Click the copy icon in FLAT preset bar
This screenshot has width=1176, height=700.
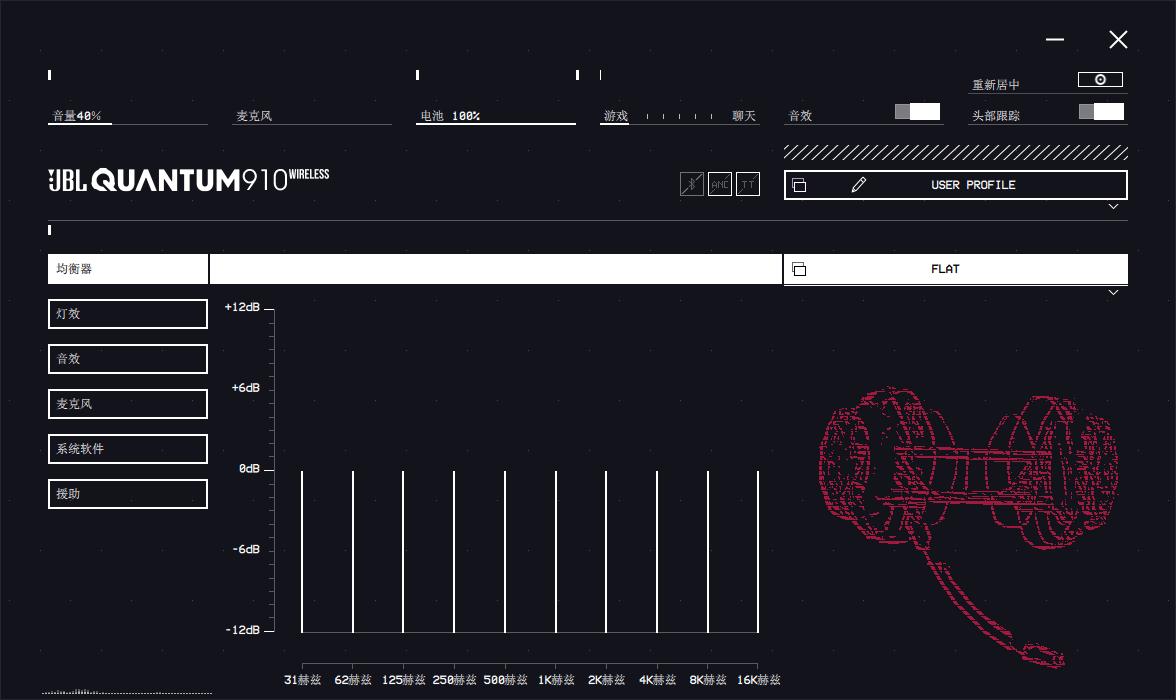(x=799, y=269)
